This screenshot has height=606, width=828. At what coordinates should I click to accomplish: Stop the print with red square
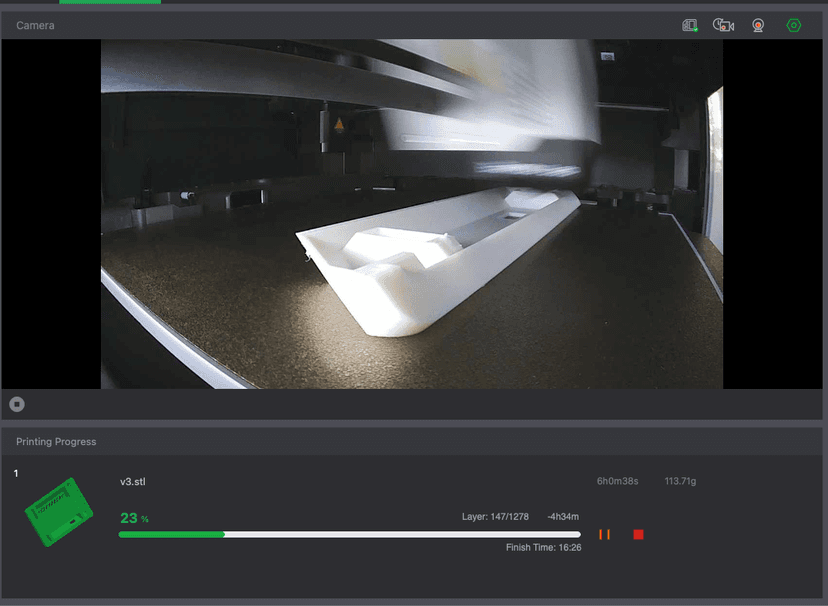pos(638,535)
